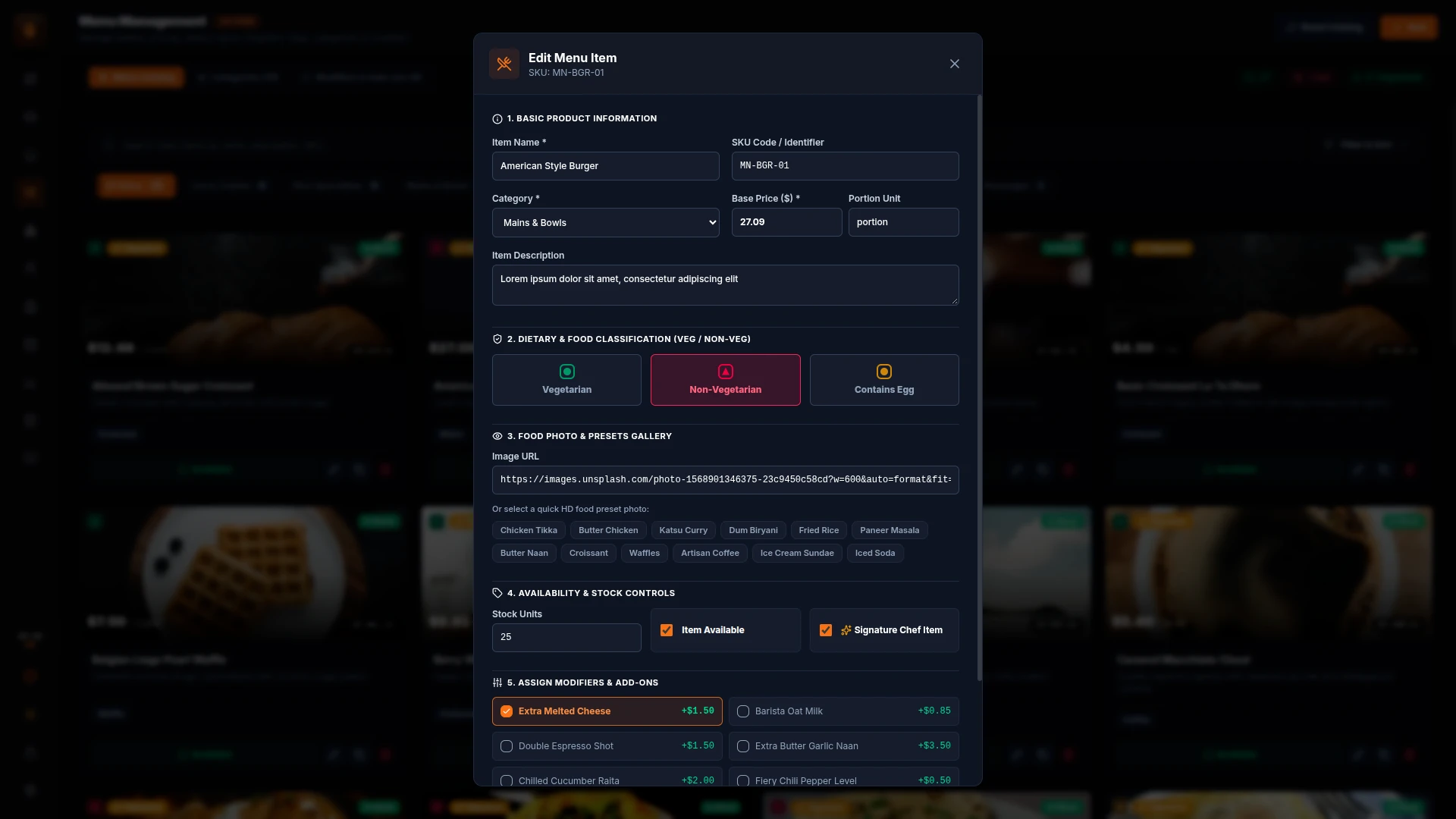Choose the Croissant preset photo
Image resolution: width=1456 pixels, height=819 pixels.
coord(588,553)
